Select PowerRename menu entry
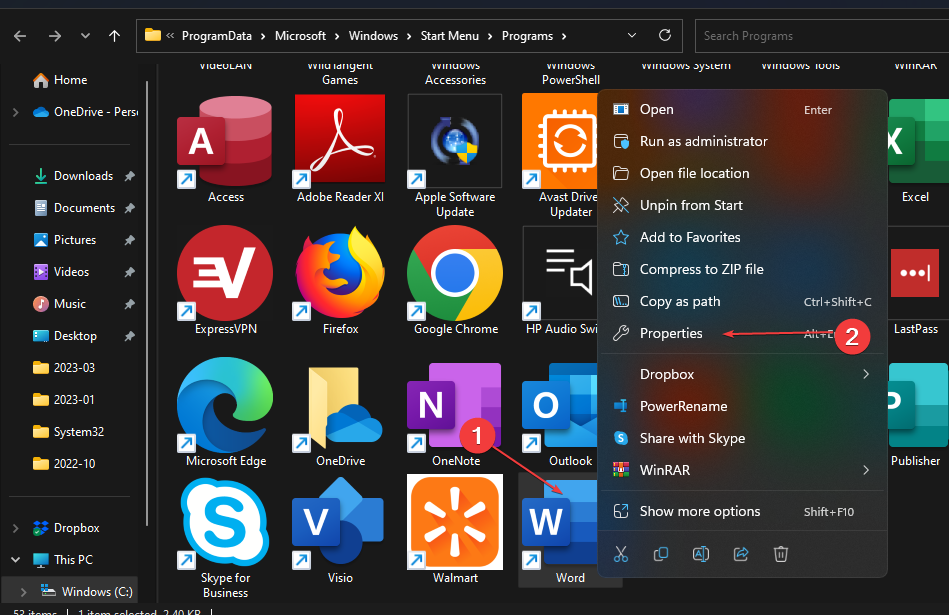Screen dimensions: 949x615 pyautogui.click(x=743, y=407)
